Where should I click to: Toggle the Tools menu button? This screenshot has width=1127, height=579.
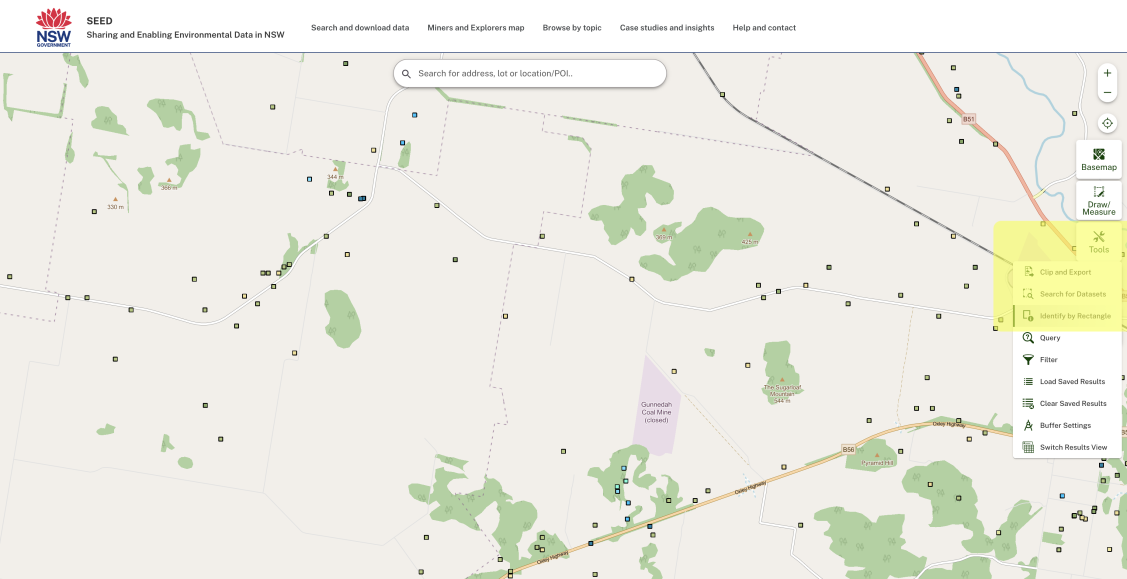click(x=1098, y=241)
